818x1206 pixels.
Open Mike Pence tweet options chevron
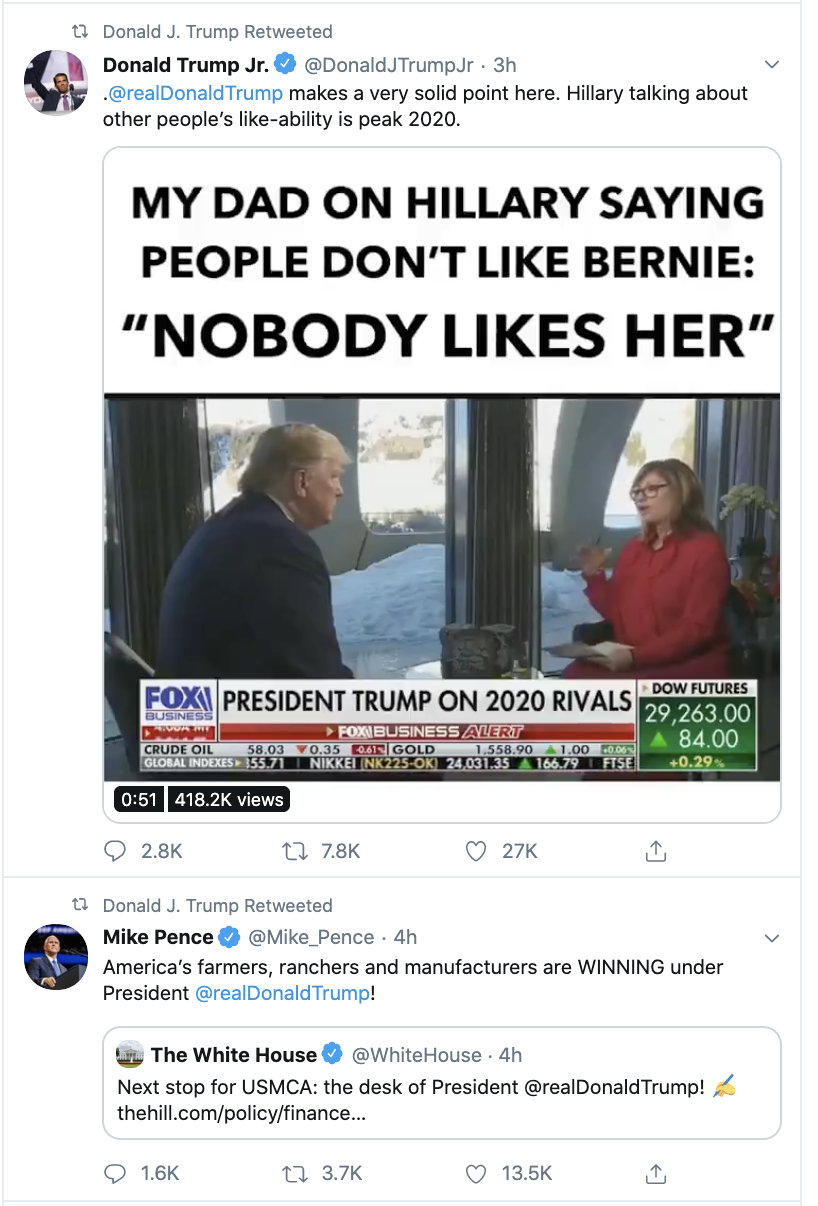[771, 938]
